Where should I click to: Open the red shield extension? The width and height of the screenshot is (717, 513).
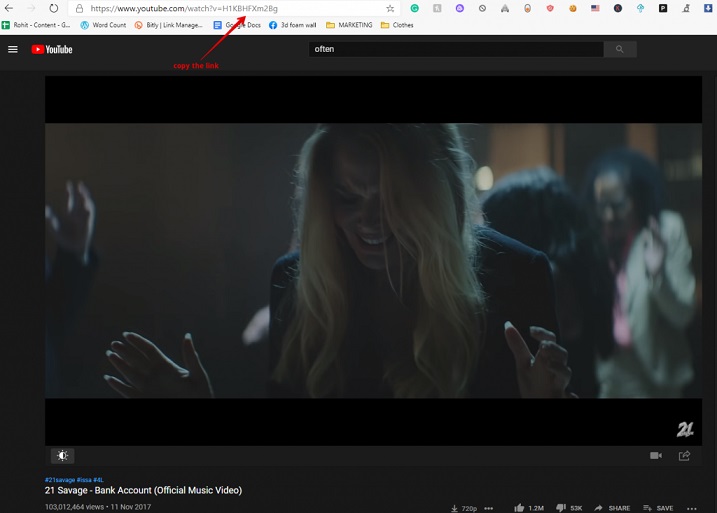pyautogui.click(x=550, y=8)
